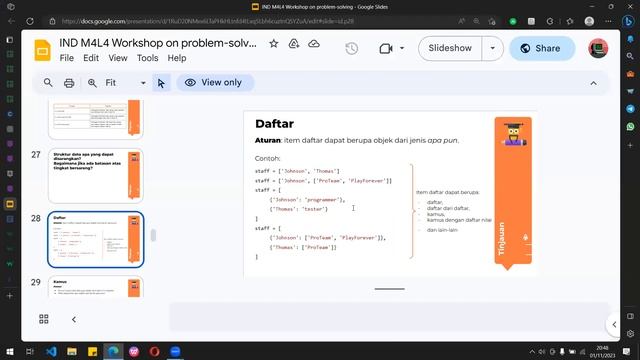Open Sticky Notes from taskbar
The width and height of the screenshot is (640, 360).
(93, 351)
